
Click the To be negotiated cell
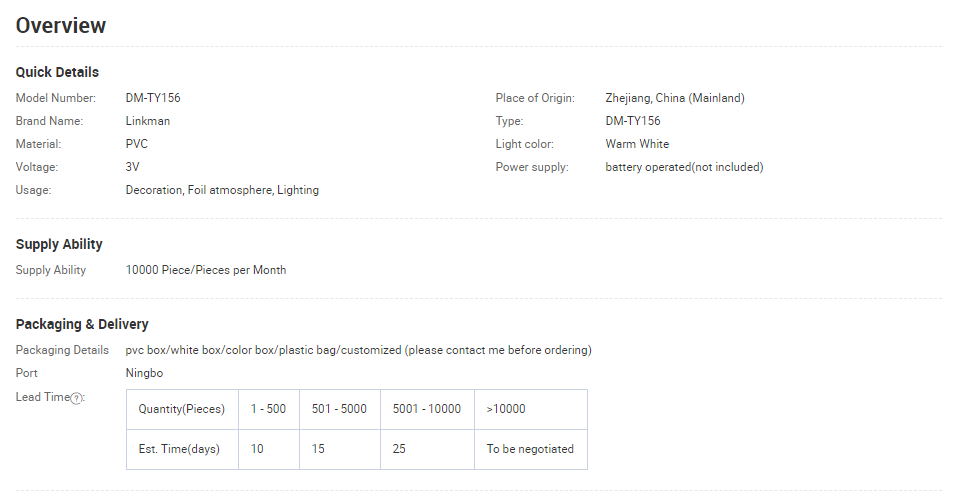point(530,449)
